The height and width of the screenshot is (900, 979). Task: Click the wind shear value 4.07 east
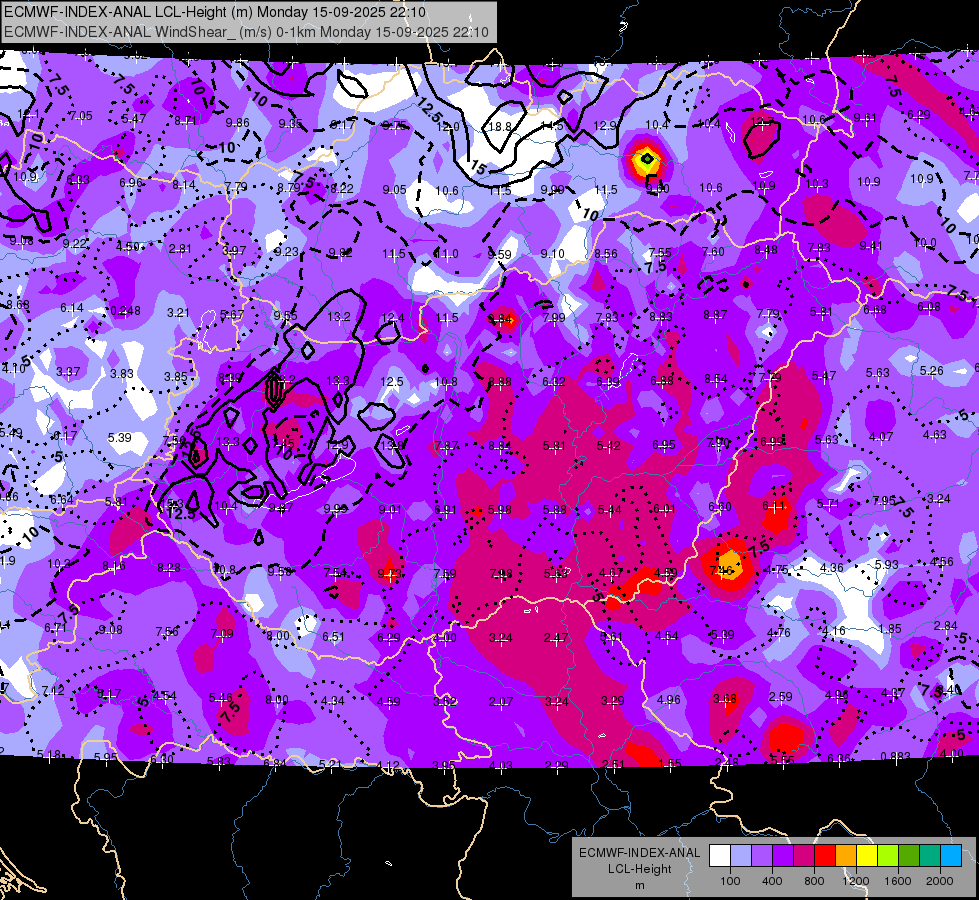(880, 437)
